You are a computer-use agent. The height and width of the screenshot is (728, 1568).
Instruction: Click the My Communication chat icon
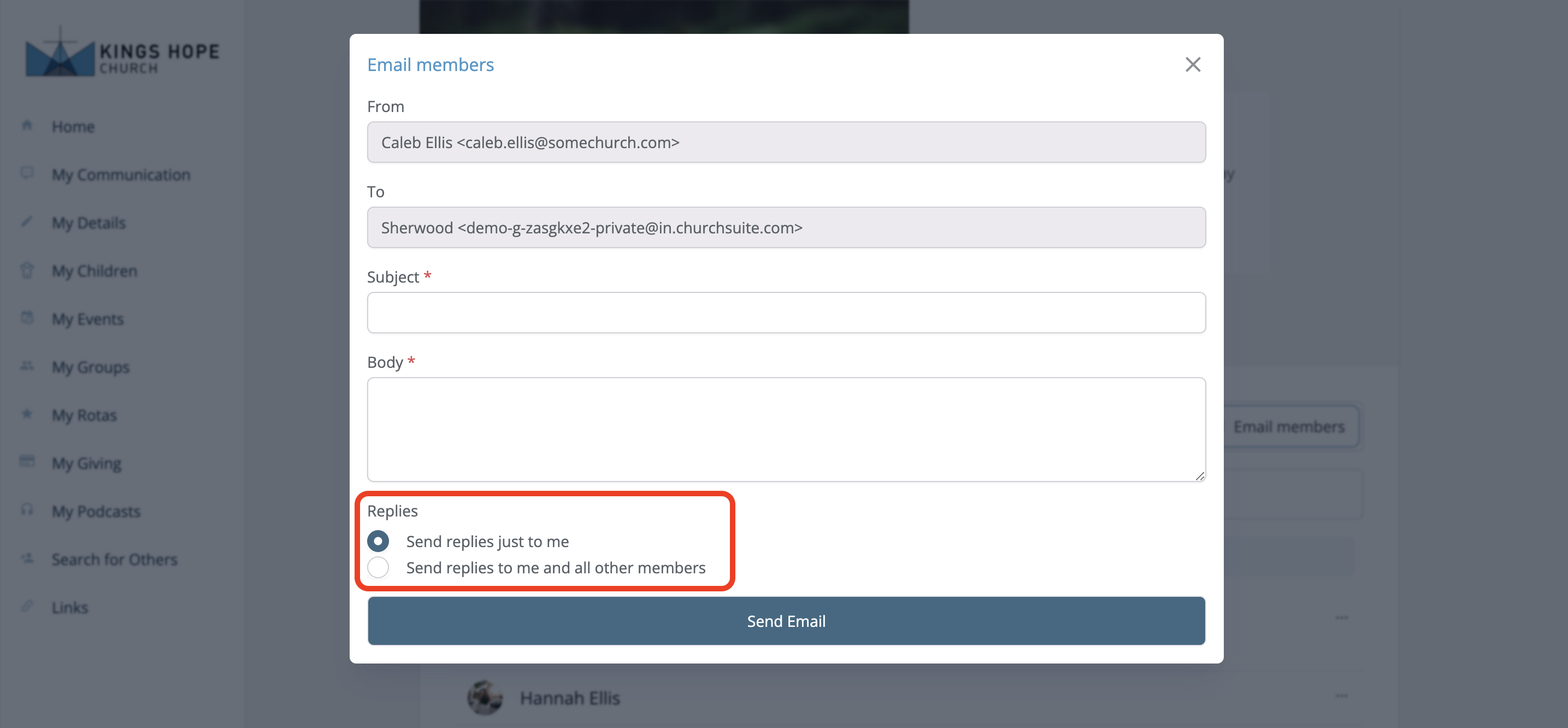[x=27, y=173]
